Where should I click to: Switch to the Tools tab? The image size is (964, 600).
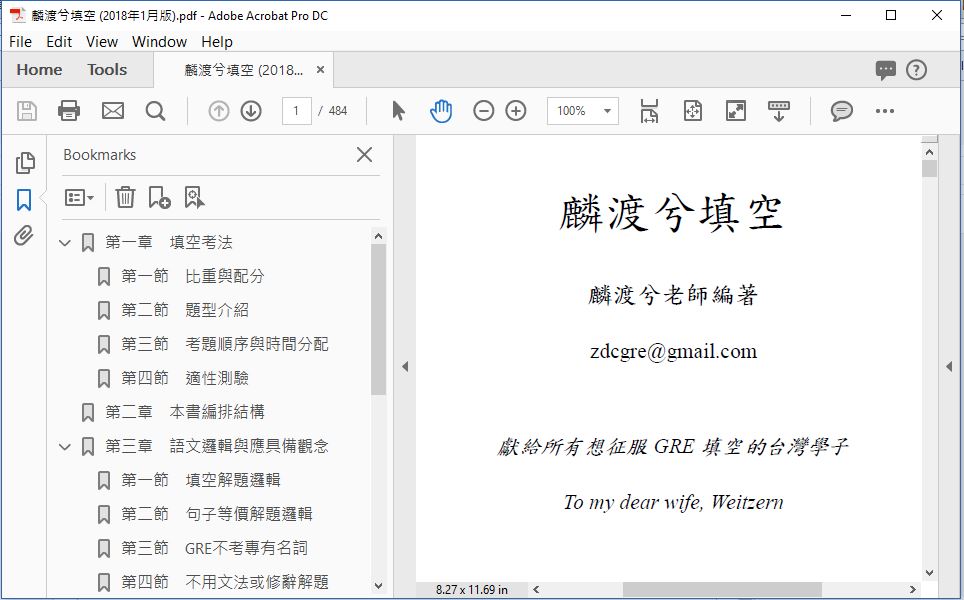click(x=107, y=70)
